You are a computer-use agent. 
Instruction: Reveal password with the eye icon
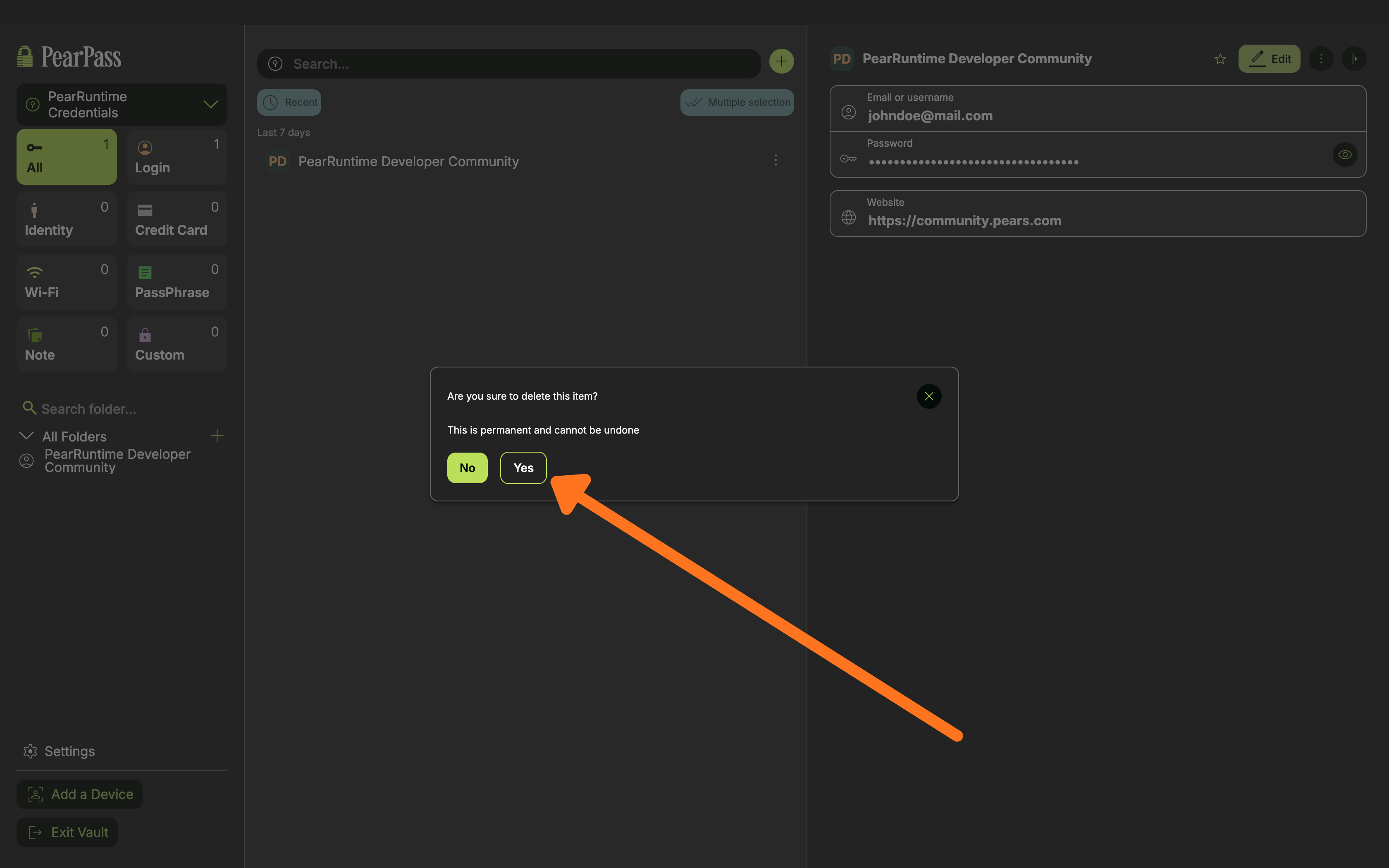click(1344, 155)
